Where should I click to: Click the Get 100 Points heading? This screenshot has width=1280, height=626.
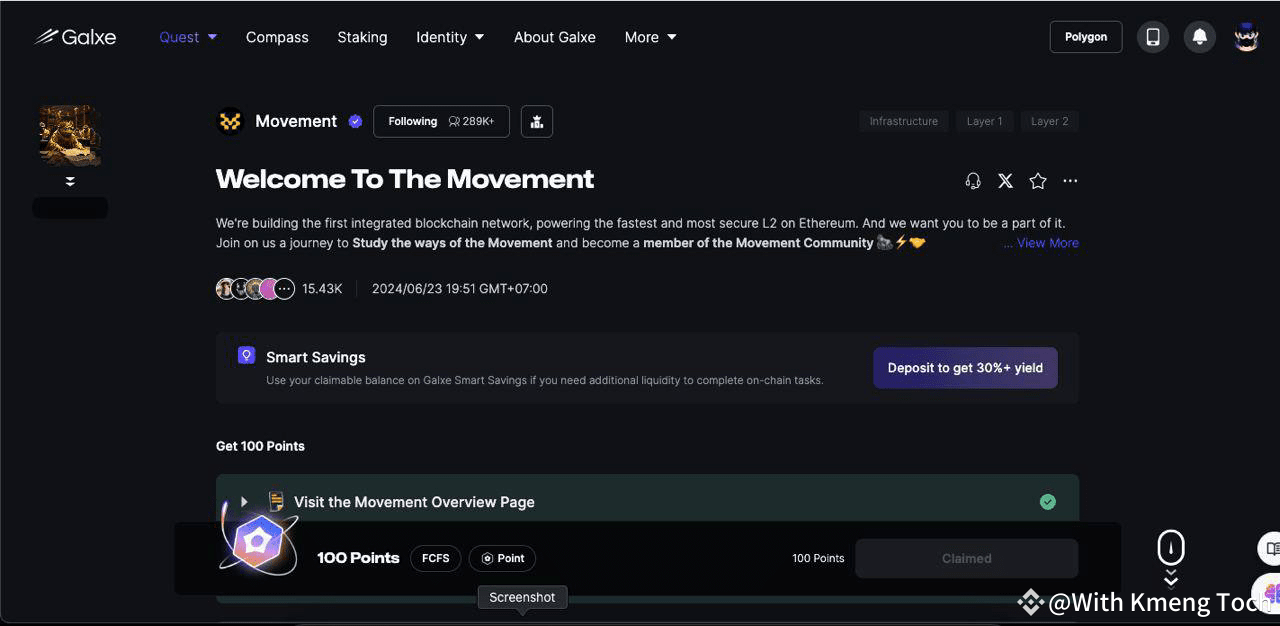260,446
